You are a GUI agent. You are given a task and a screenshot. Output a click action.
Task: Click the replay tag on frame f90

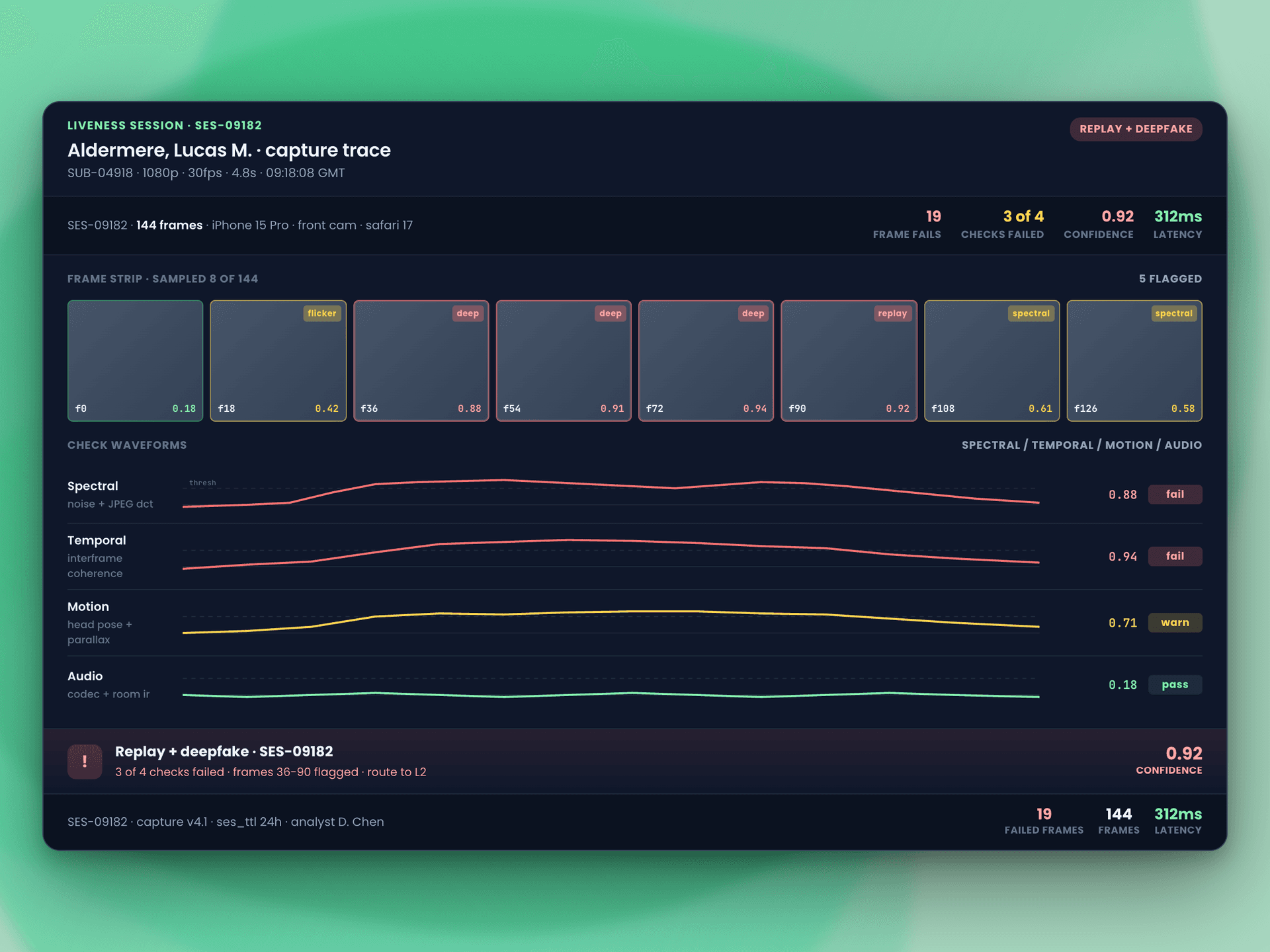(x=892, y=313)
